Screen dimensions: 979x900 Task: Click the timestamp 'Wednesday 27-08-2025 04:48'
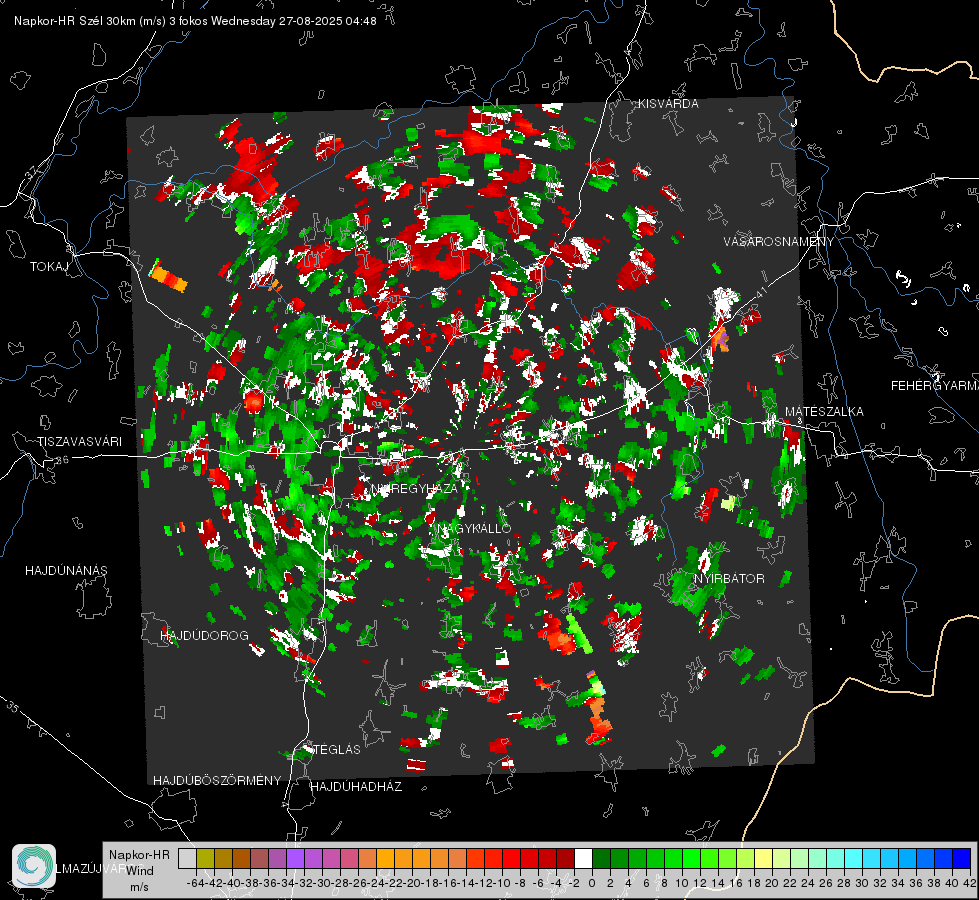[294, 21]
